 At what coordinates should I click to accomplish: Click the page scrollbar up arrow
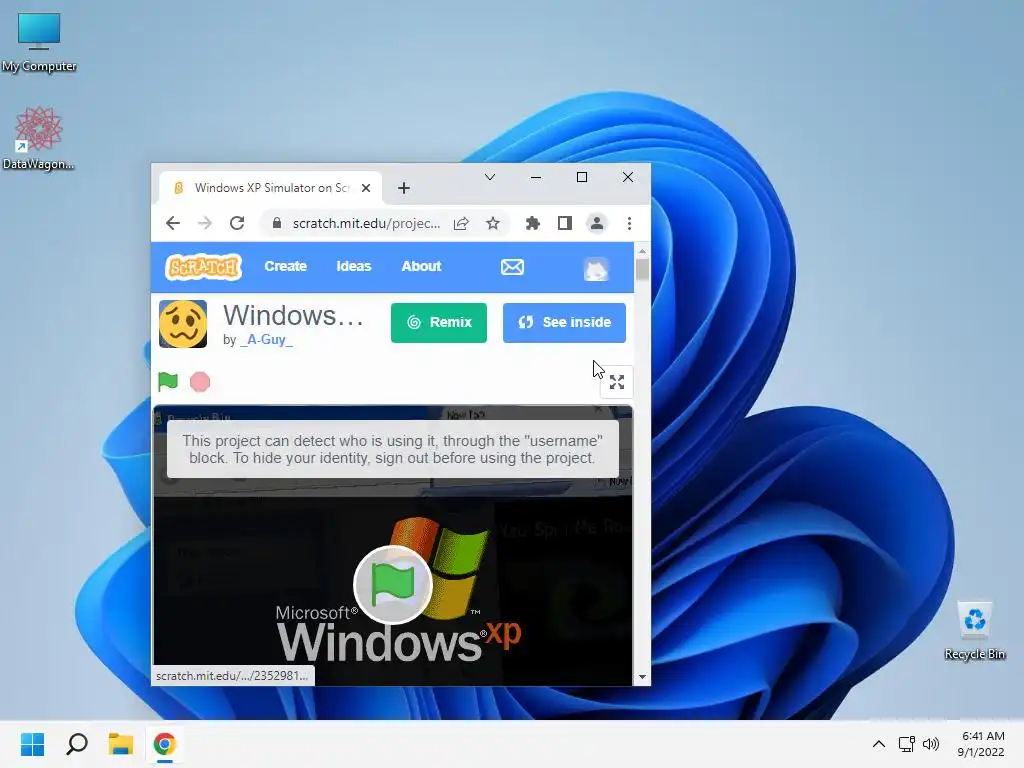642,251
